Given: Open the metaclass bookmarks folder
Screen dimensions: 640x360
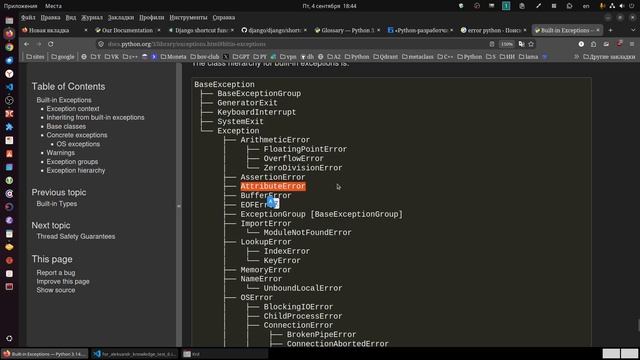Looking at the screenshot, I should 418,57.
